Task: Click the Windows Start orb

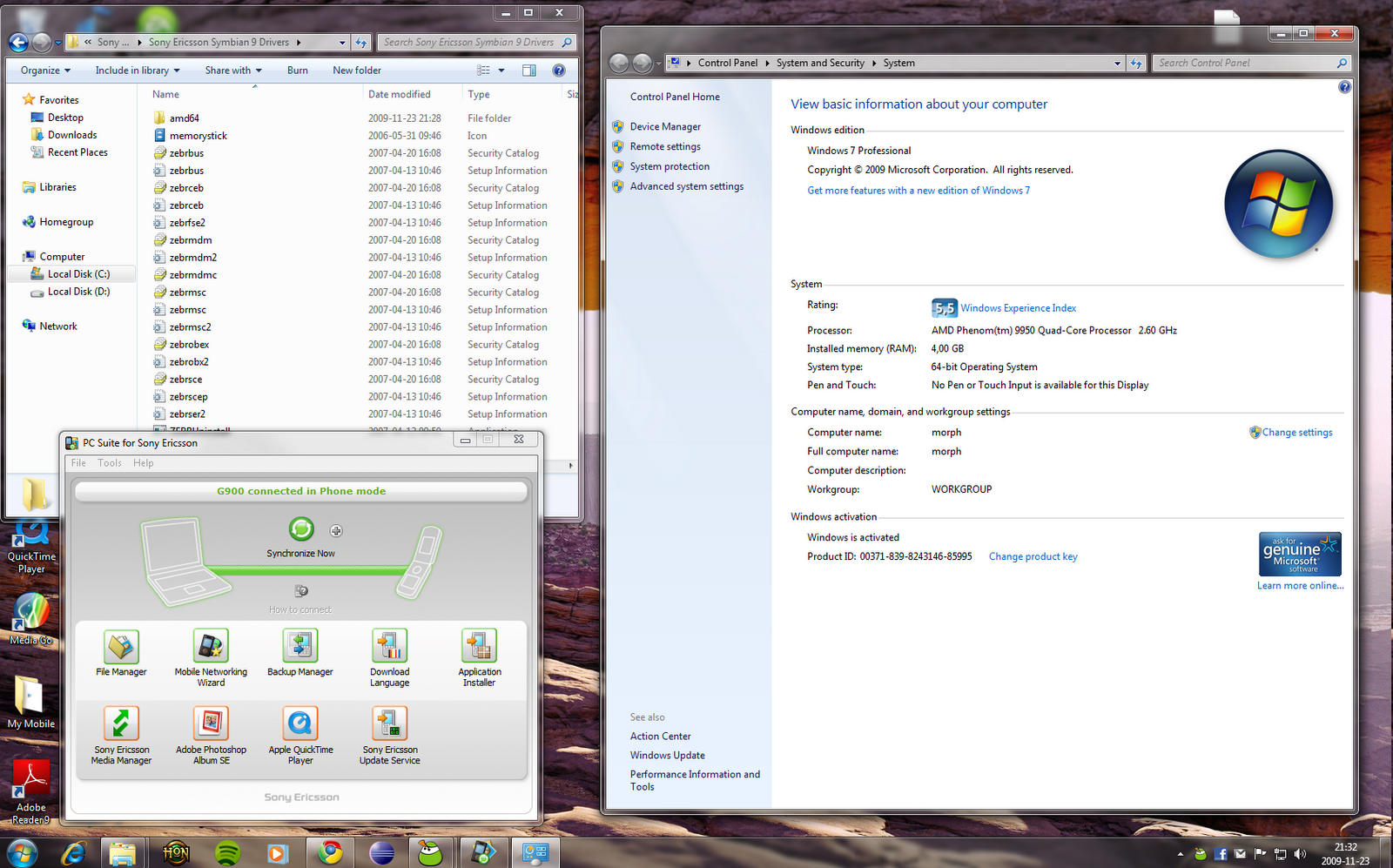Action: click(21, 853)
